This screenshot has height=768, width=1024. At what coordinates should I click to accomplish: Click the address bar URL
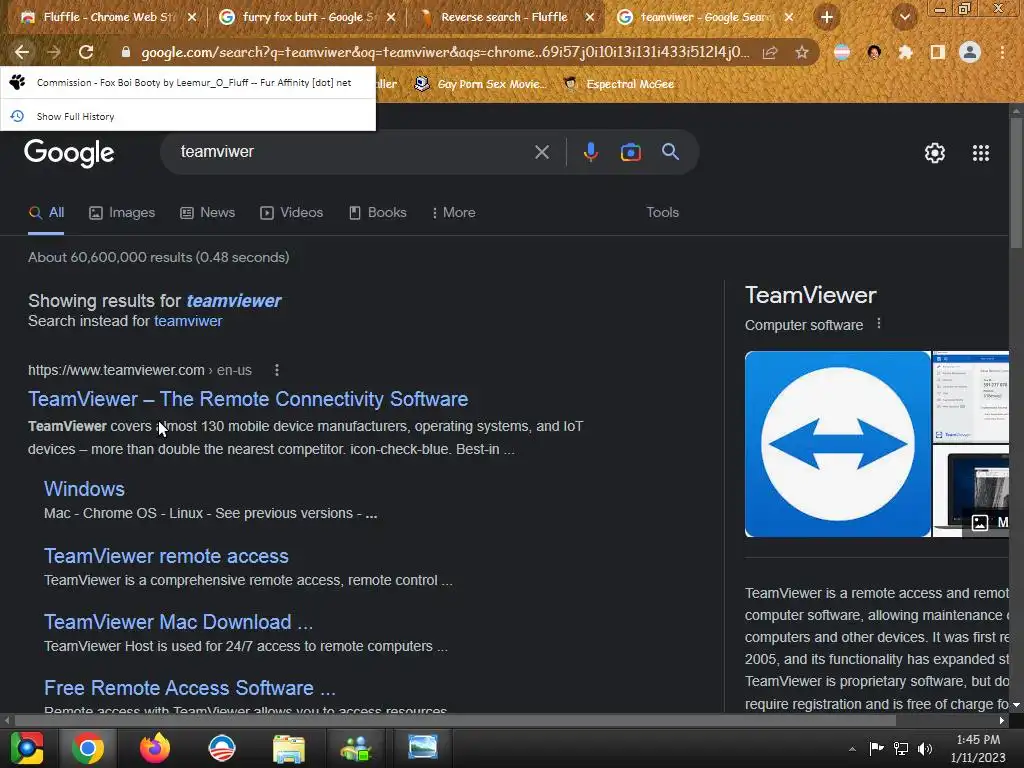tap(445, 52)
